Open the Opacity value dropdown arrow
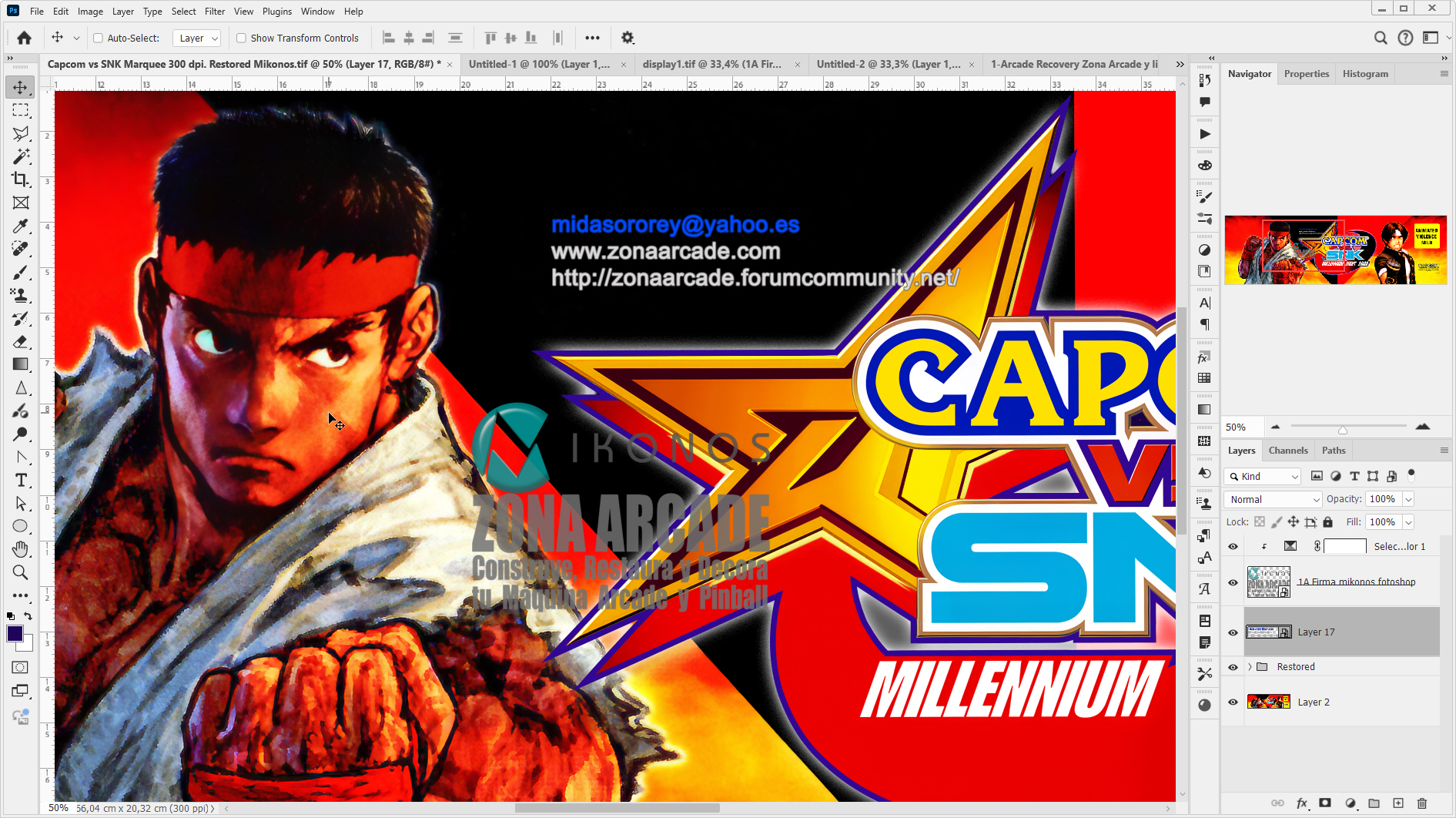The image size is (1456, 818). [x=1408, y=500]
